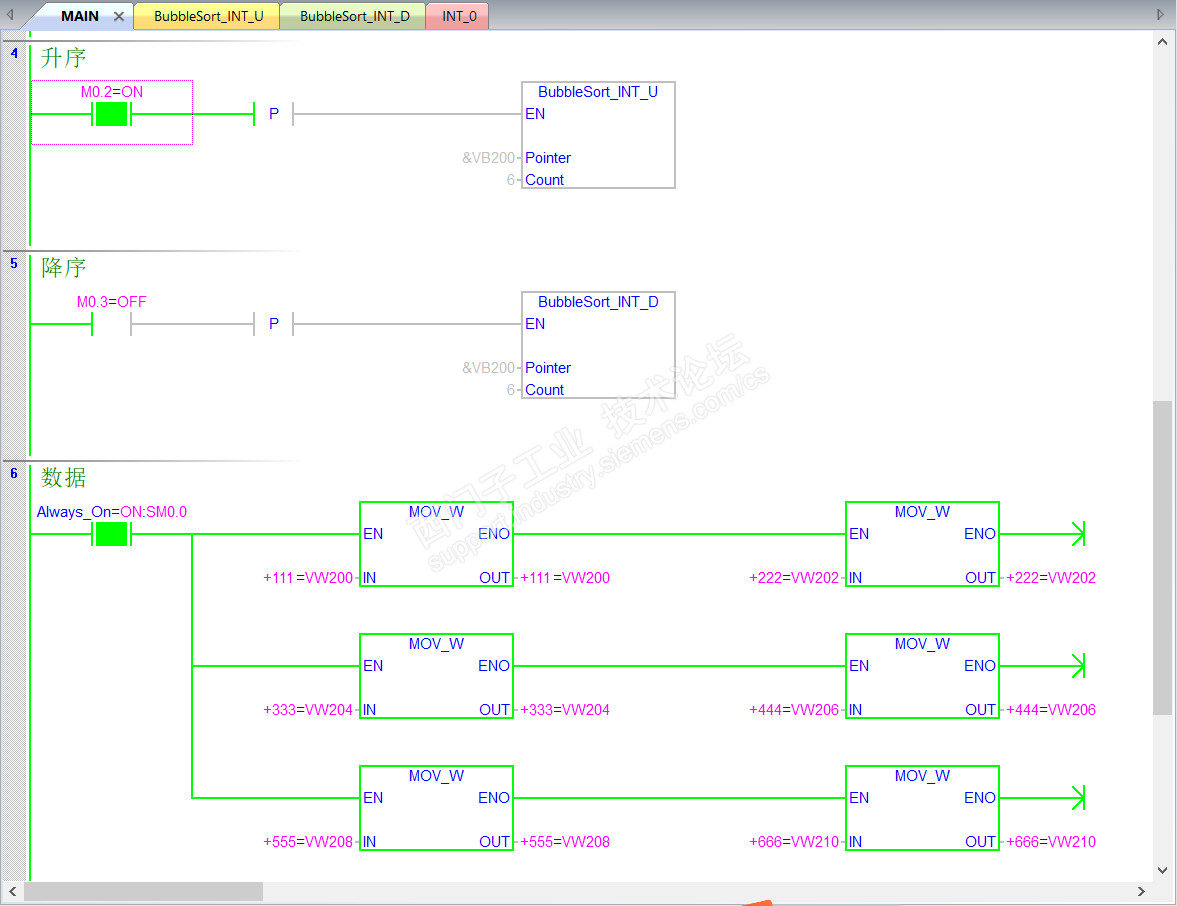Click the 数据 network title
Screen dimensions: 1177x906
[x=64, y=478]
